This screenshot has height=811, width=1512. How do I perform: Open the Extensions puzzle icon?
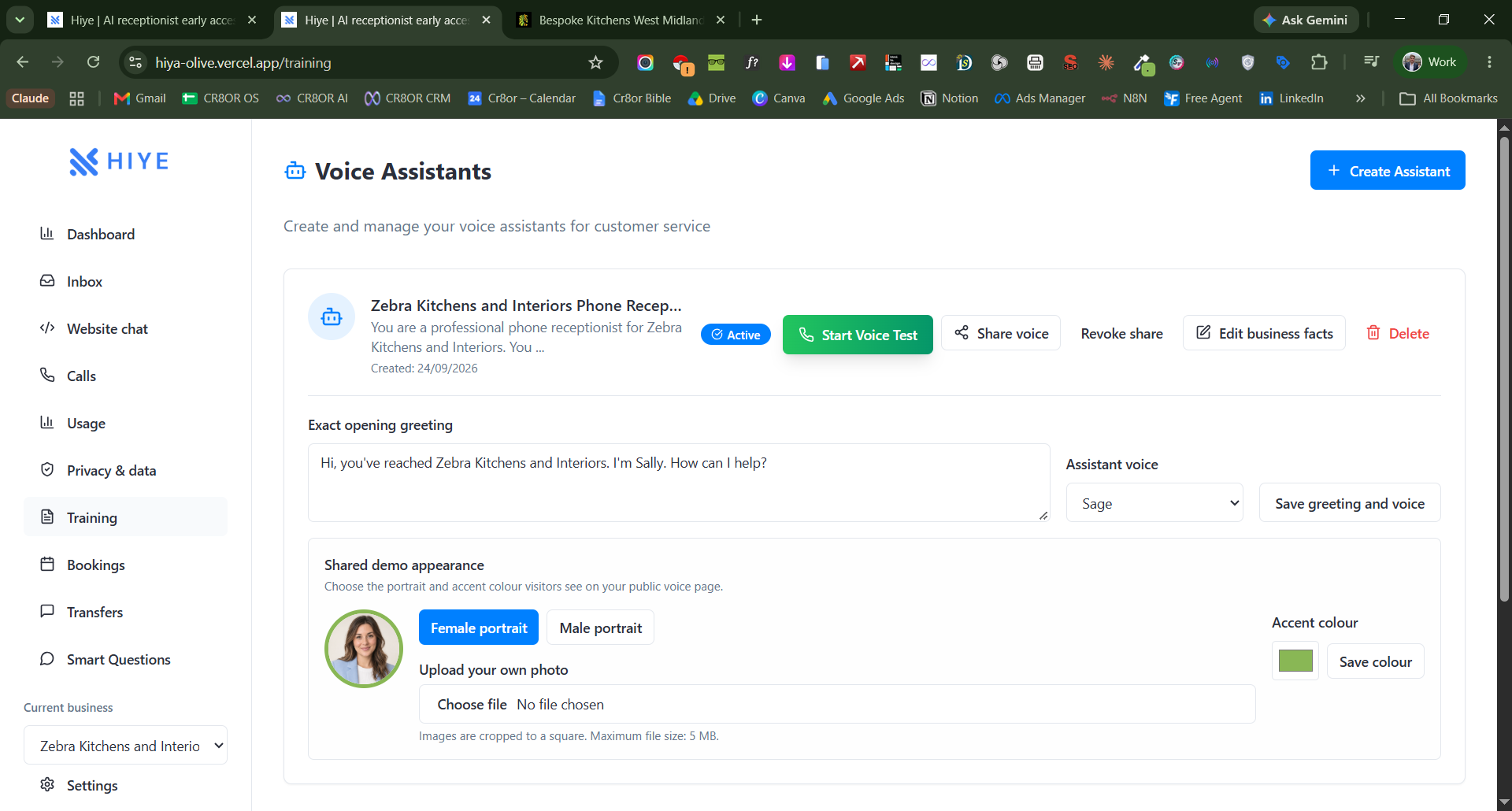(x=1319, y=62)
